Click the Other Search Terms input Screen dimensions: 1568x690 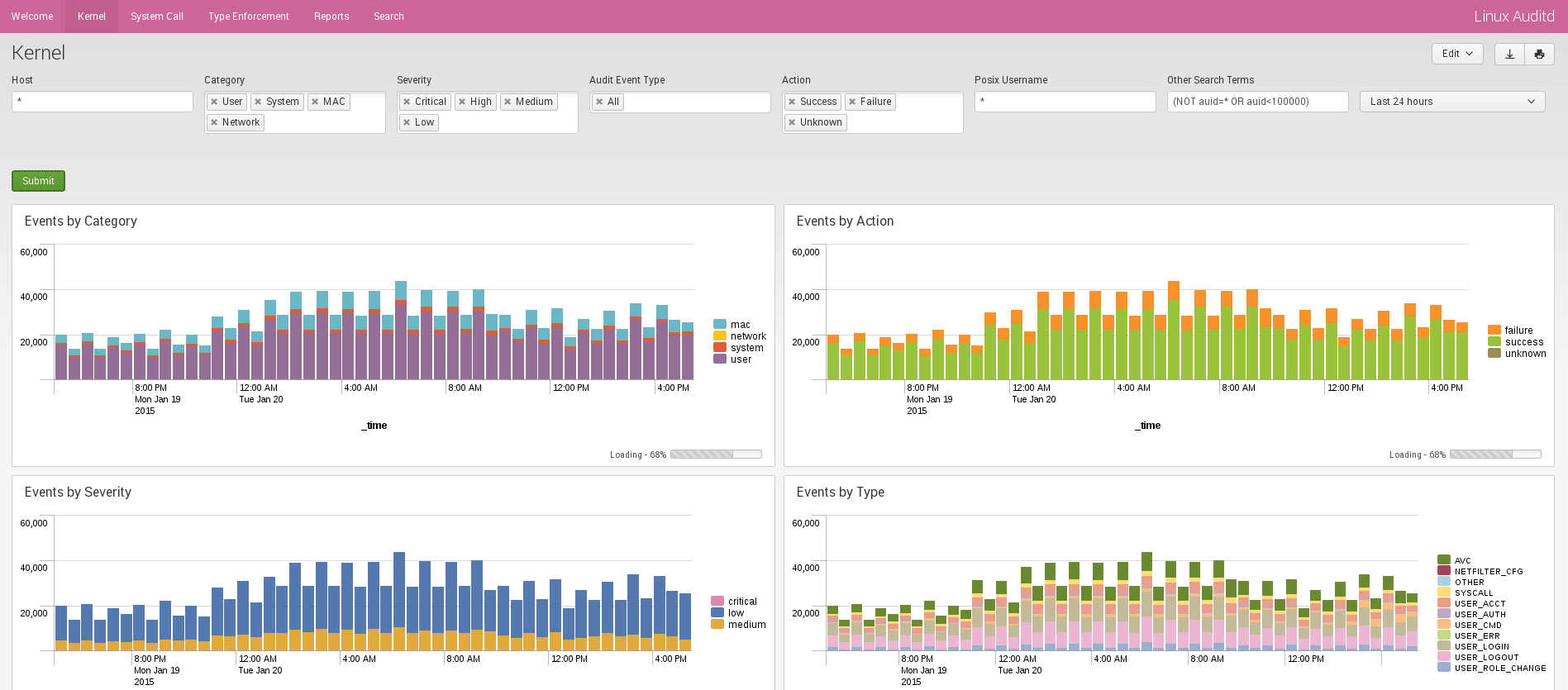1258,102
